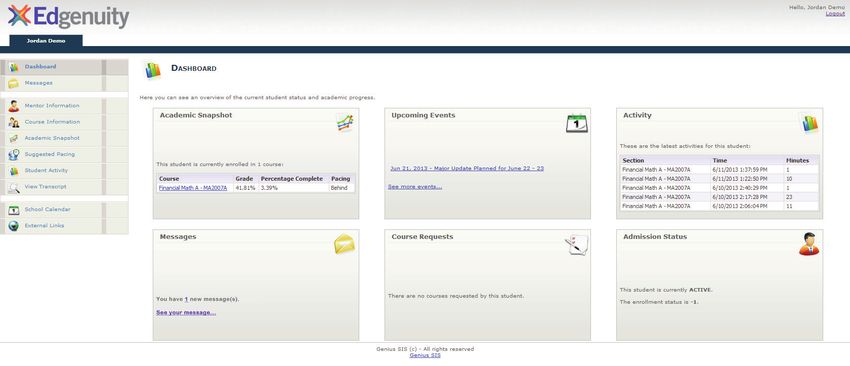Click the Messages envelope icon in sidebar
This screenshot has height=366, width=850.
pyautogui.click(x=14, y=84)
